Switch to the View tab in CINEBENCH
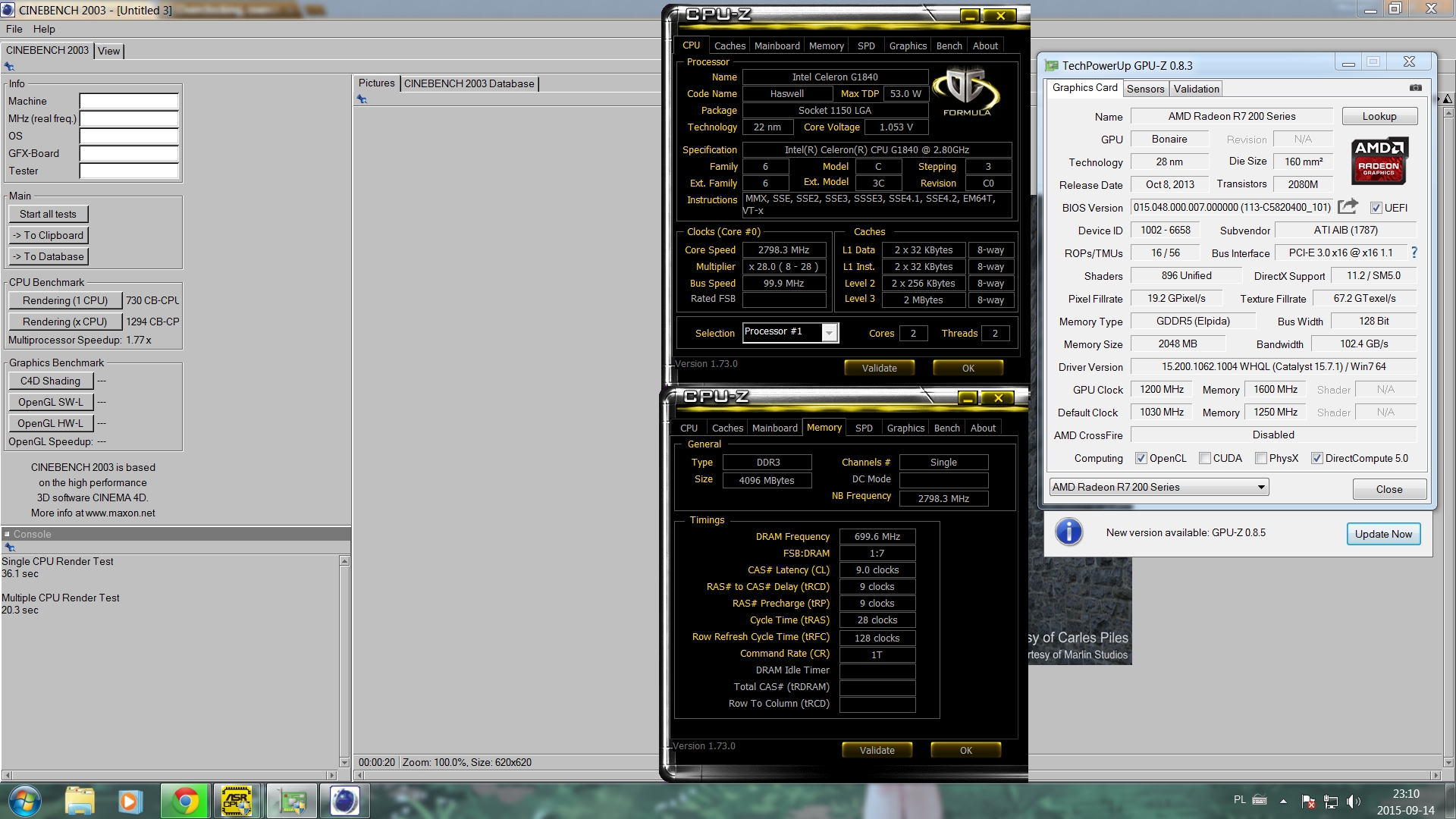 click(x=108, y=51)
